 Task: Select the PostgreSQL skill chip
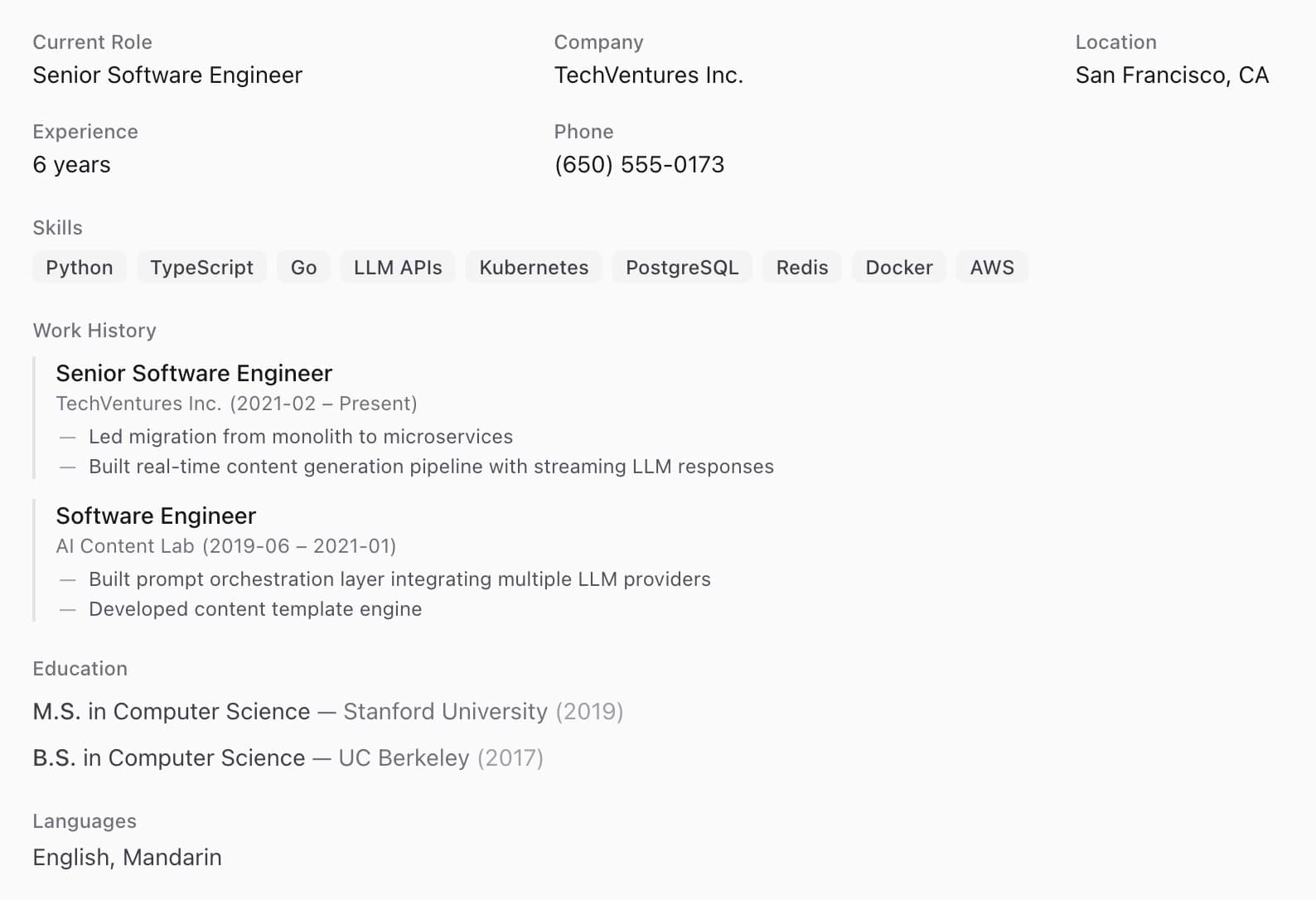(x=682, y=268)
